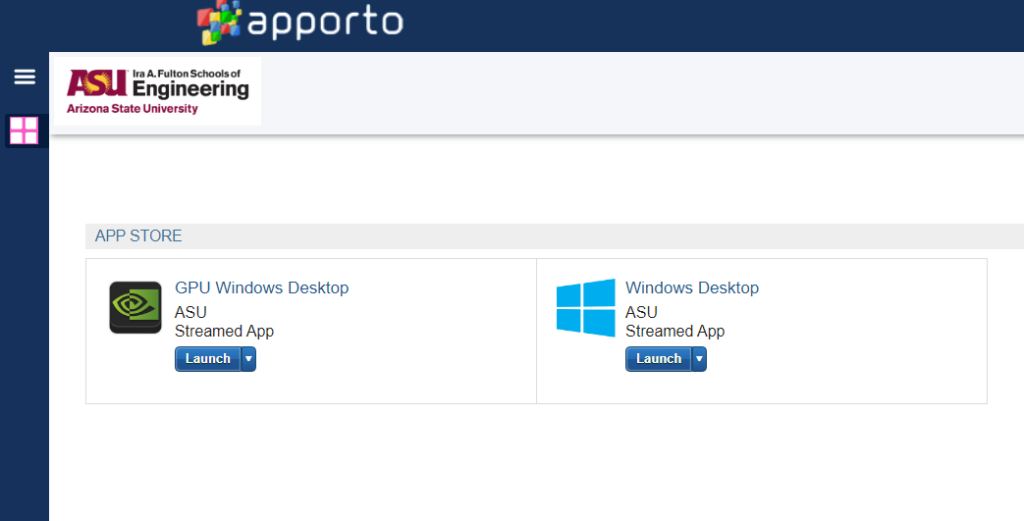Click Streamed App label under GPU Windows Desktop
The width and height of the screenshot is (1024, 521).
tap(224, 331)
